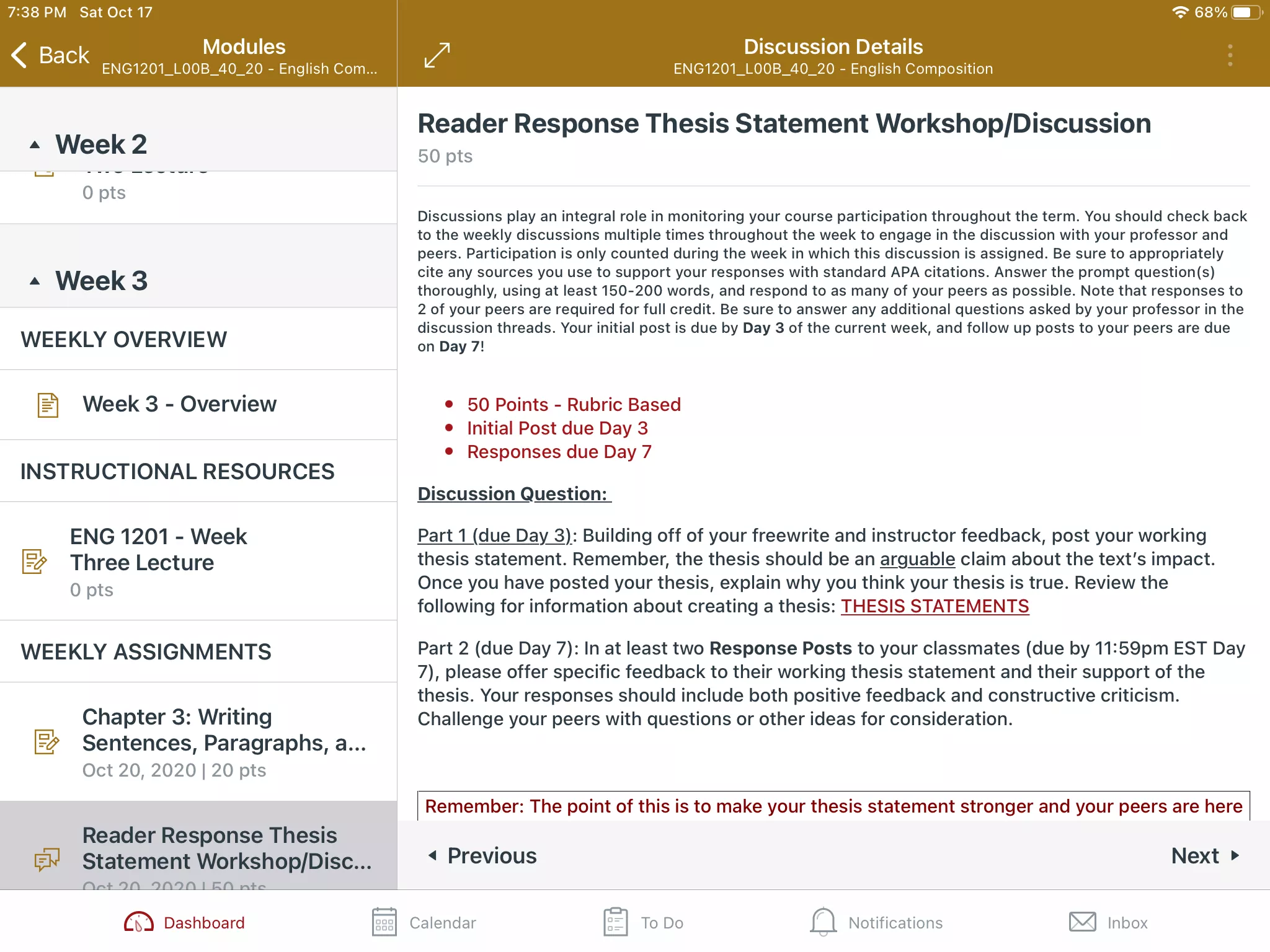The width and height of the screenshot is (1270, 952).
Task: Tap the Calendar grid icon
Action: [x=384, y=922]
